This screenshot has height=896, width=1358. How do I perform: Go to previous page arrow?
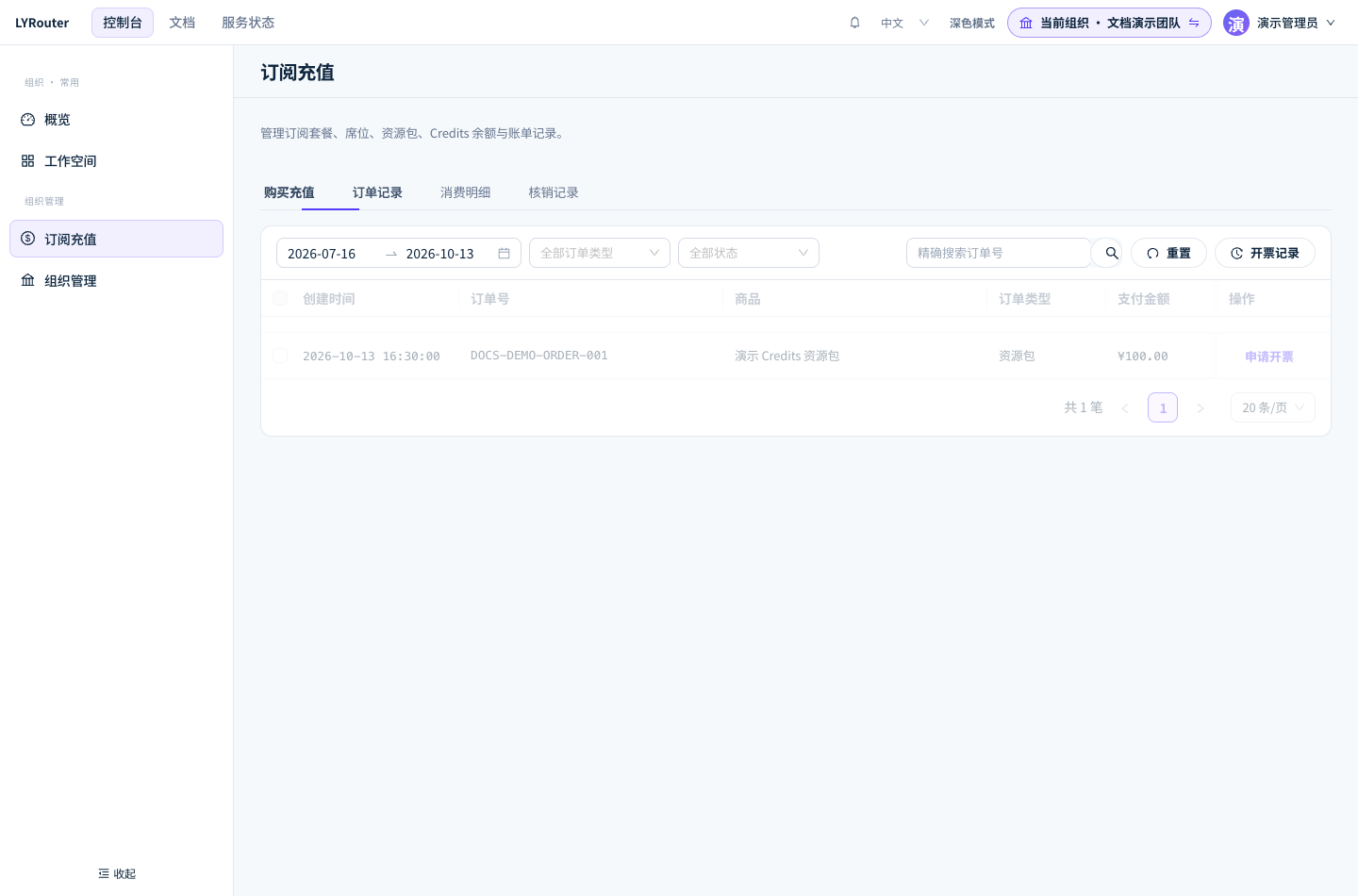[x=1125, y=407]
